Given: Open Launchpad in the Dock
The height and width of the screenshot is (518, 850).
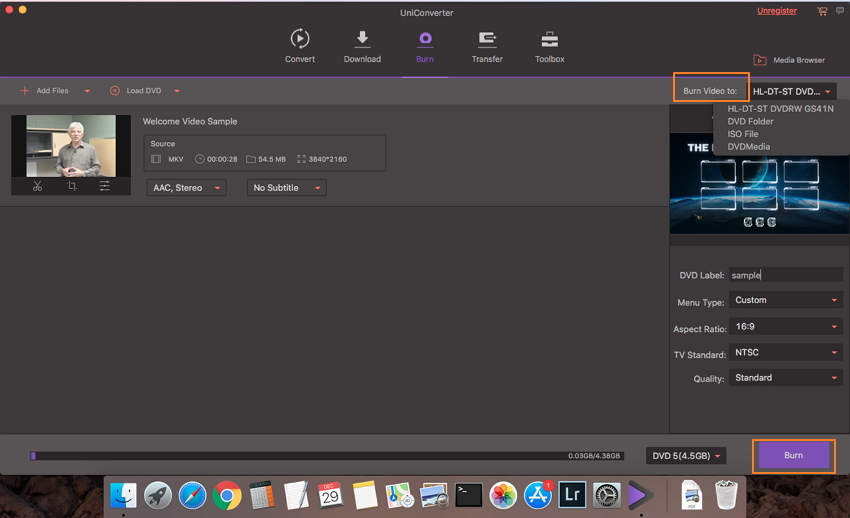Looking at the screenshot, I should tap(158, 495).
